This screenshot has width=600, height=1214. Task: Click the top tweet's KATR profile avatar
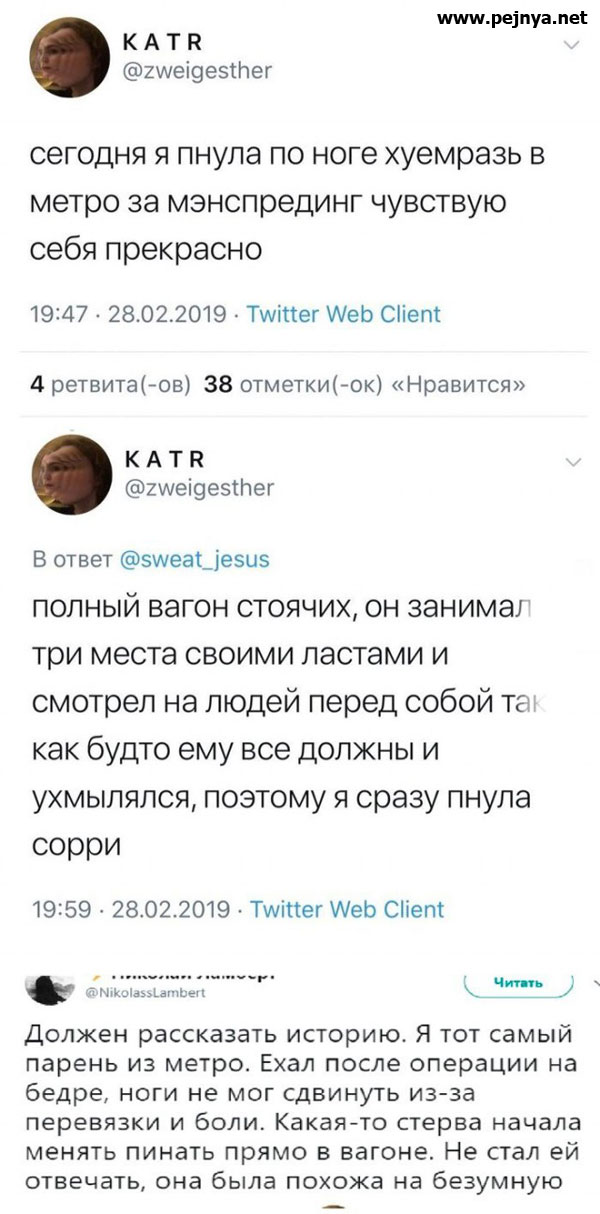click(69, 57)
